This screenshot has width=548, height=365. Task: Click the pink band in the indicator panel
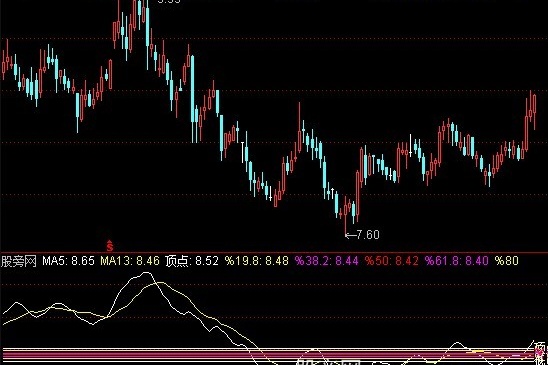coord(269,354)
